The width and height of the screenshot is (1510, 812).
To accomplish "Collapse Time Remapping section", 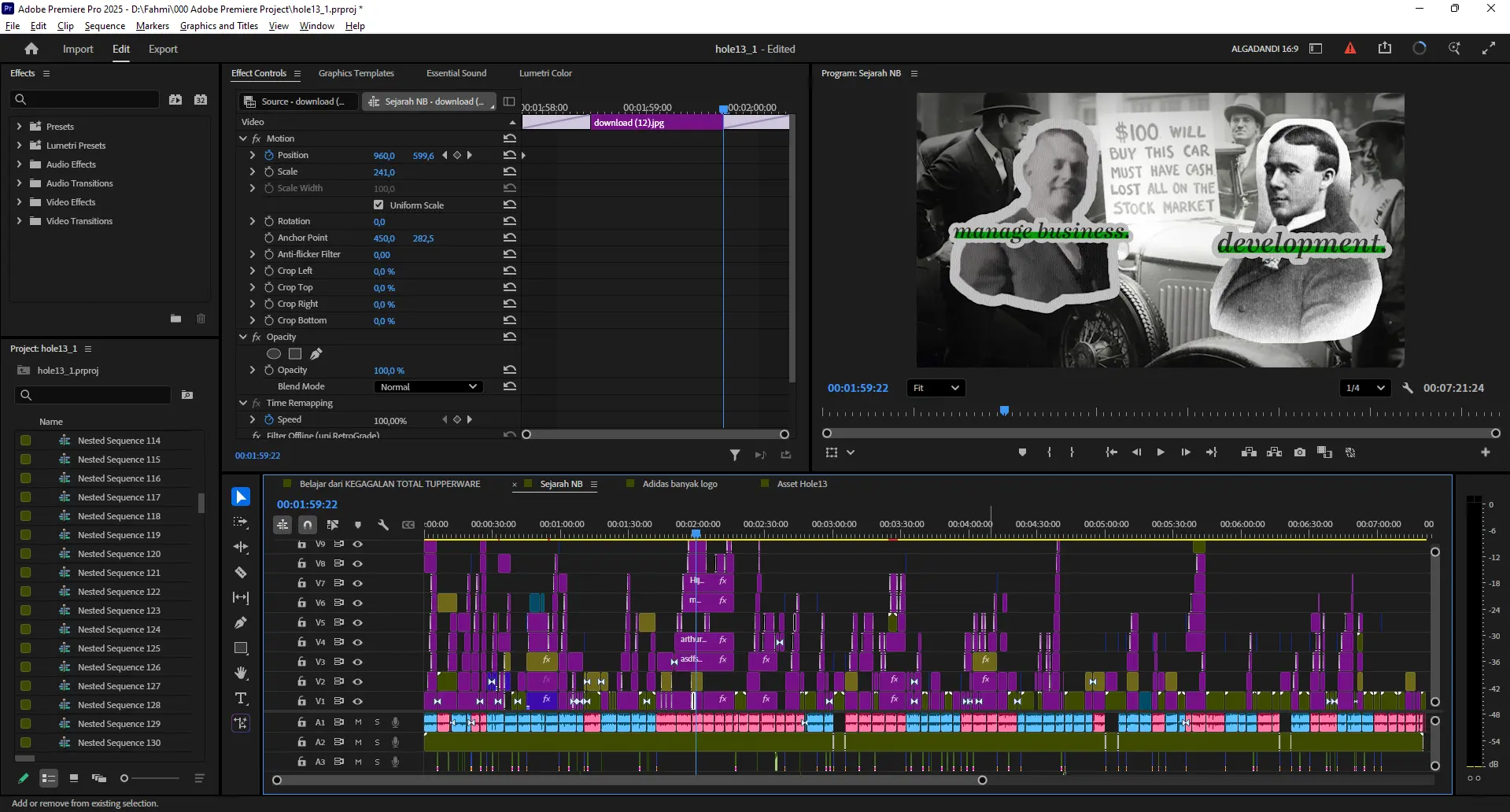I will [243, 403].
